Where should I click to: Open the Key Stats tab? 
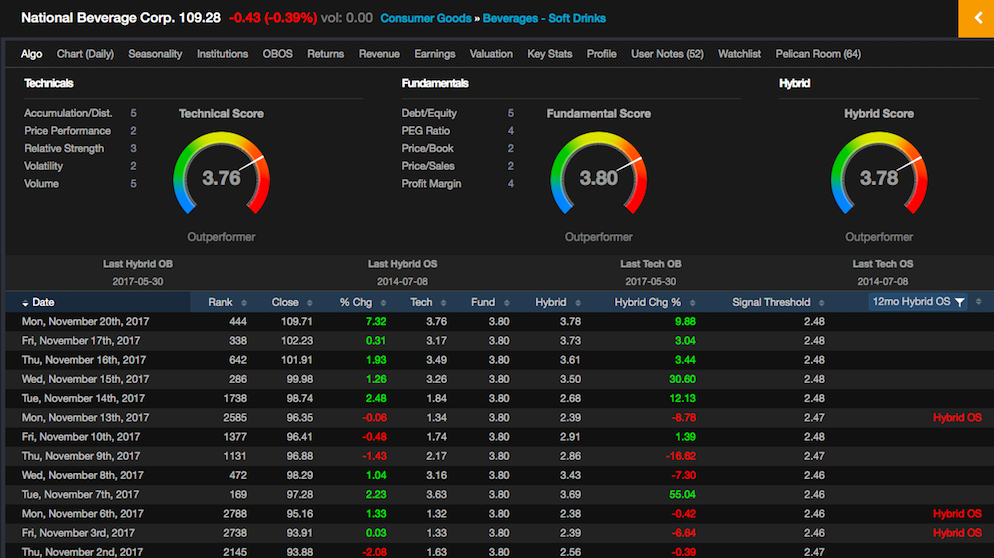pos(550,54)
